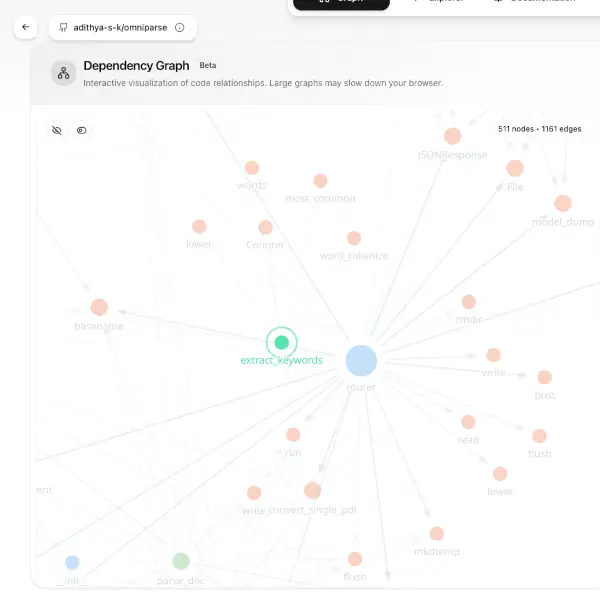The width and height of the screenshot is (600, 600).
Task: Toggle the crossed-out eye visibility icon
Action: 57,130
